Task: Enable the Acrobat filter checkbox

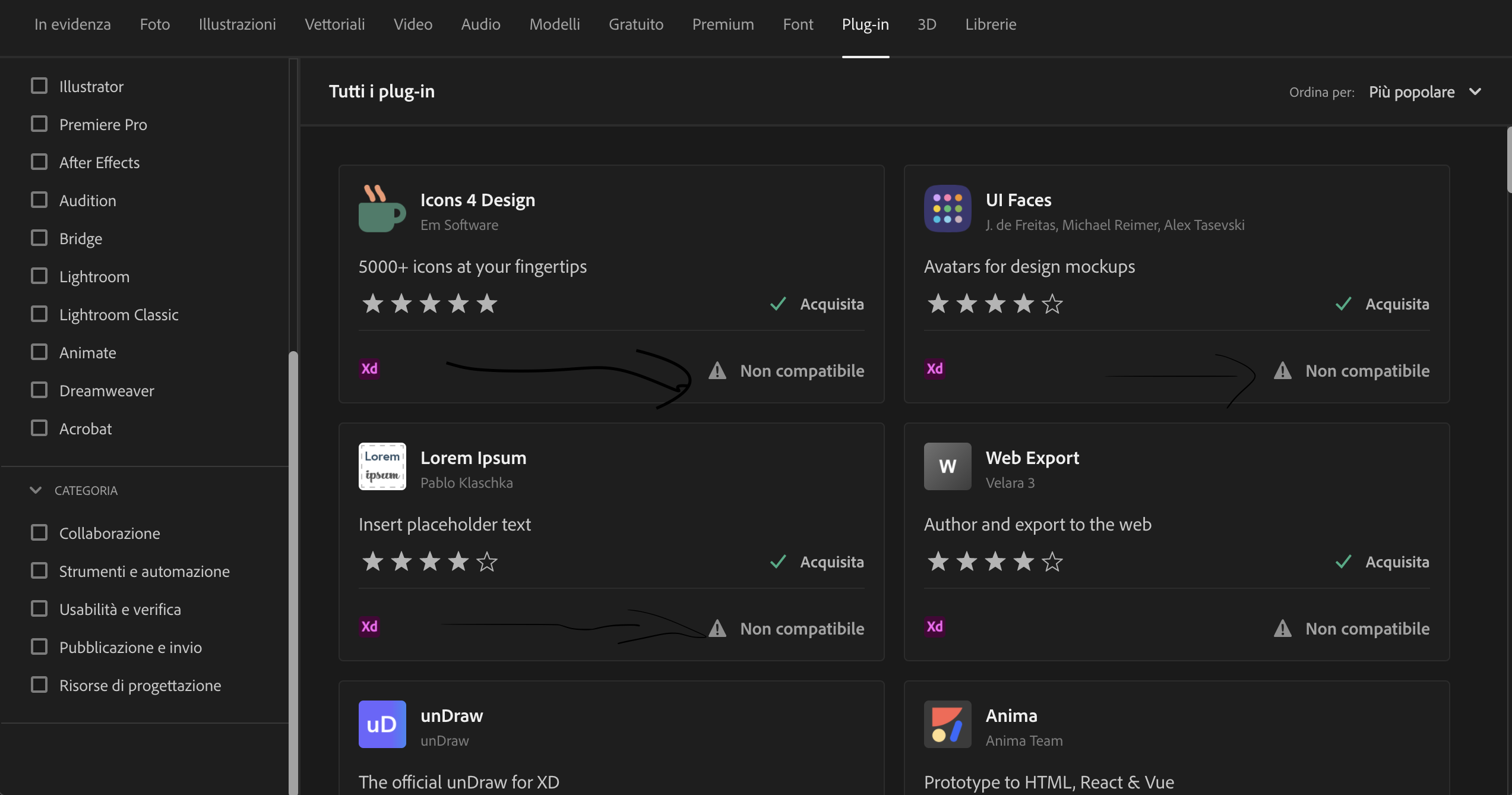Action: tap(39, 428)
